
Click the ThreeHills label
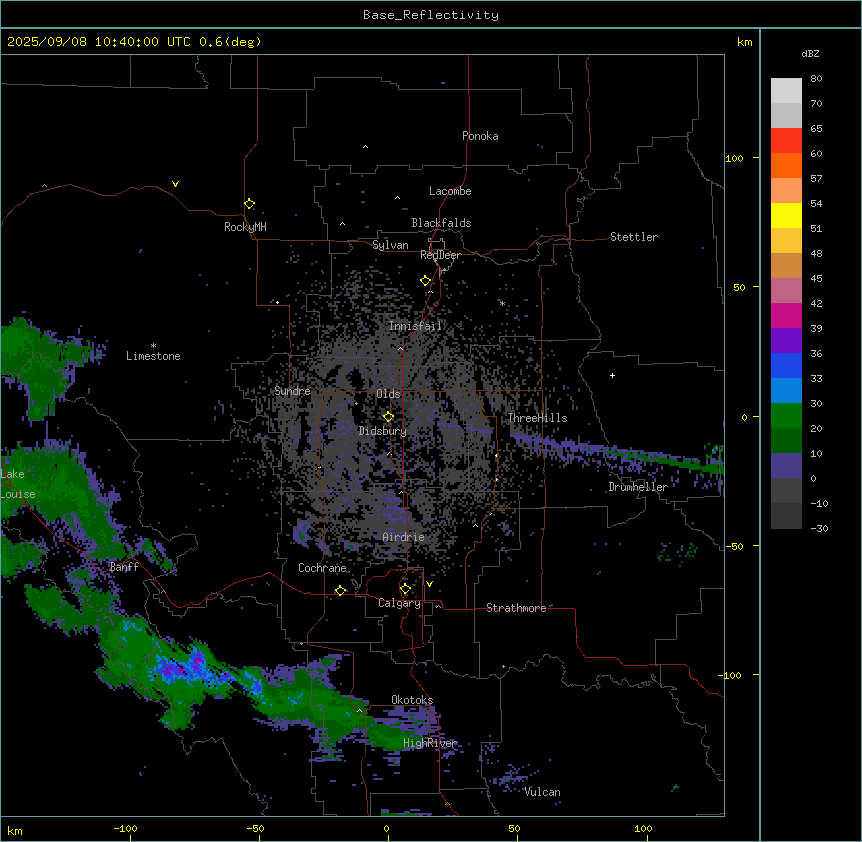click(x=537, y=418)
